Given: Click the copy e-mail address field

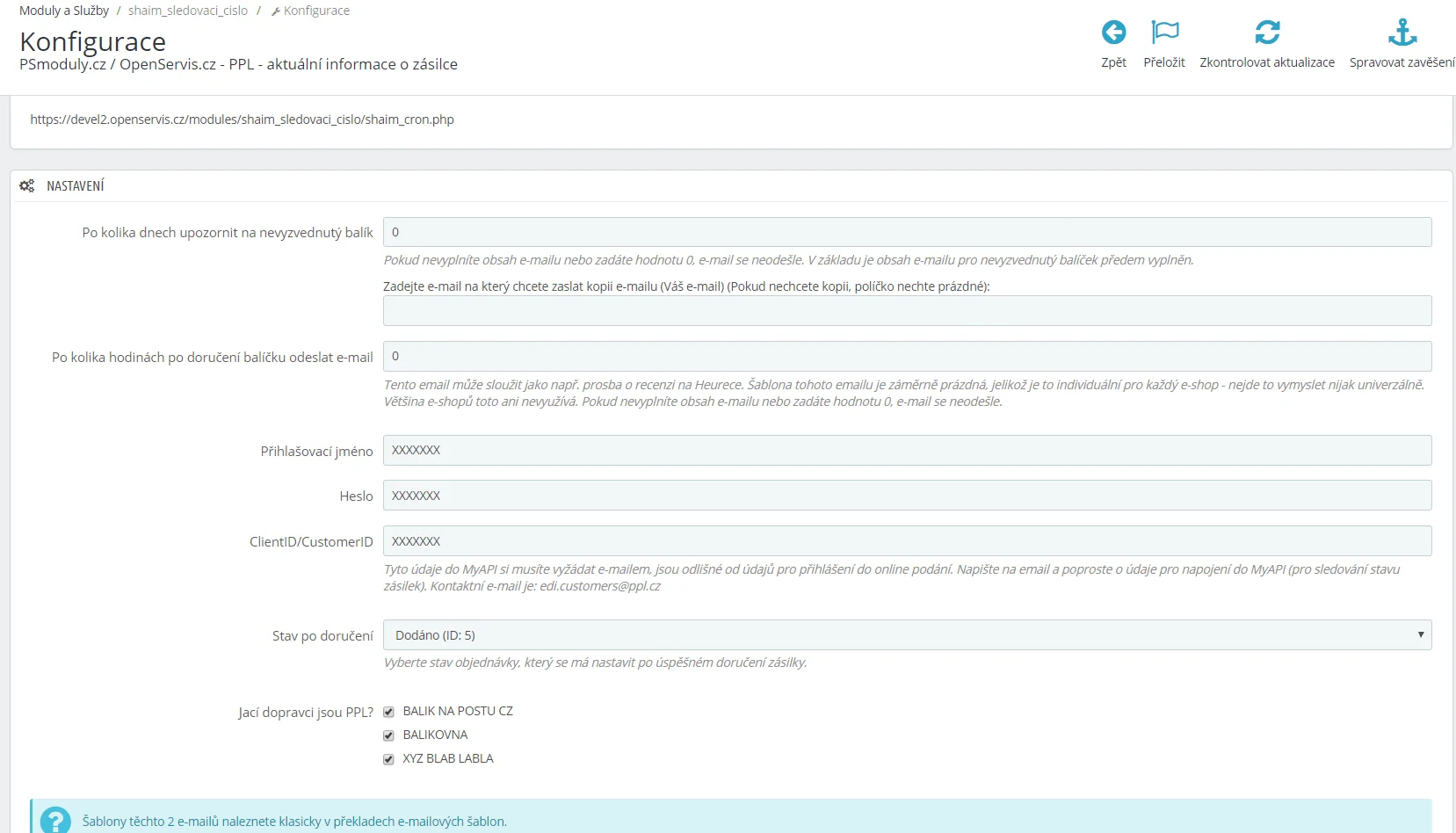Looking at the screenshot, I should (906, 311).
